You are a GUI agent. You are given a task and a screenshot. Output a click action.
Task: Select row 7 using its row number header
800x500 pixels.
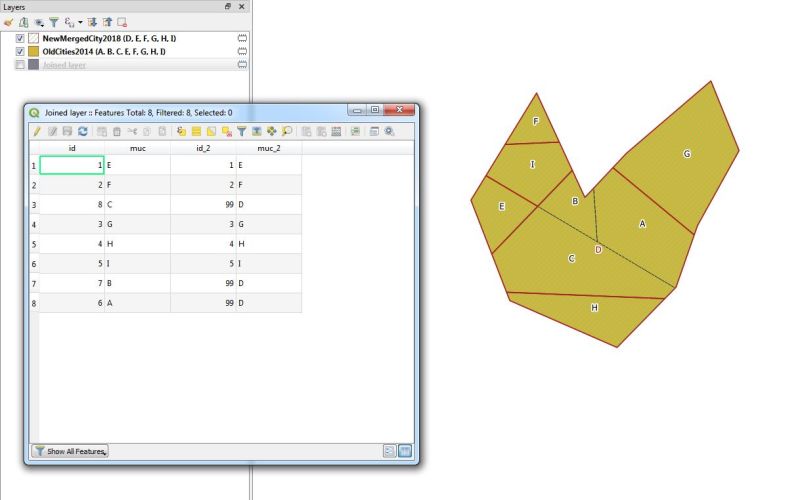(34, 283)
